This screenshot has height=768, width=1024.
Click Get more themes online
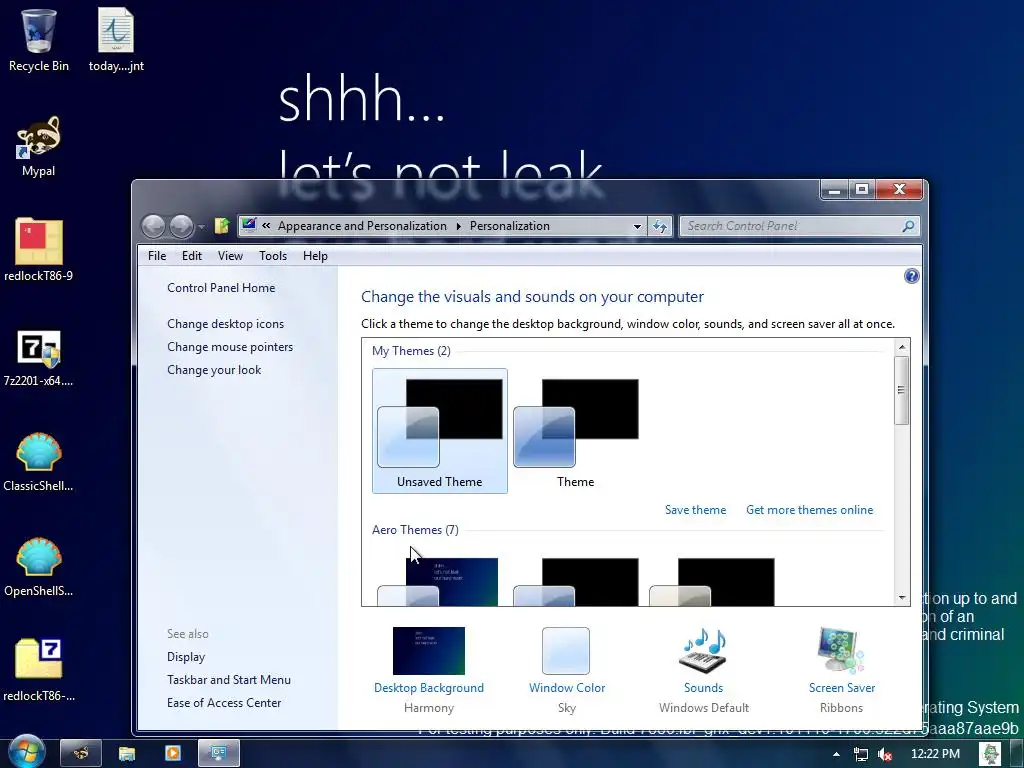(809, 510)
